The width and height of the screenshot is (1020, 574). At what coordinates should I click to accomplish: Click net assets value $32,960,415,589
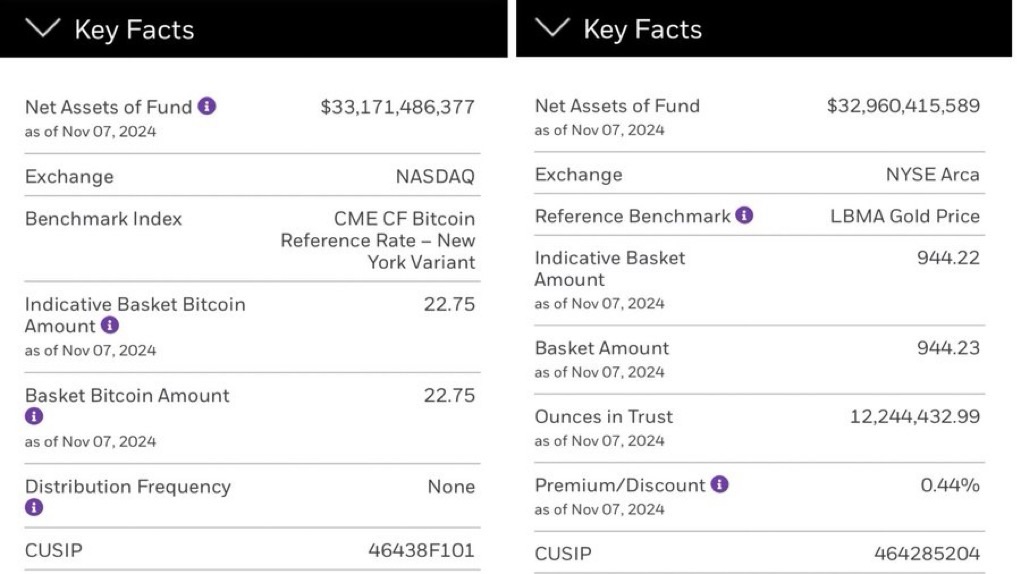(x=903, y=106)
